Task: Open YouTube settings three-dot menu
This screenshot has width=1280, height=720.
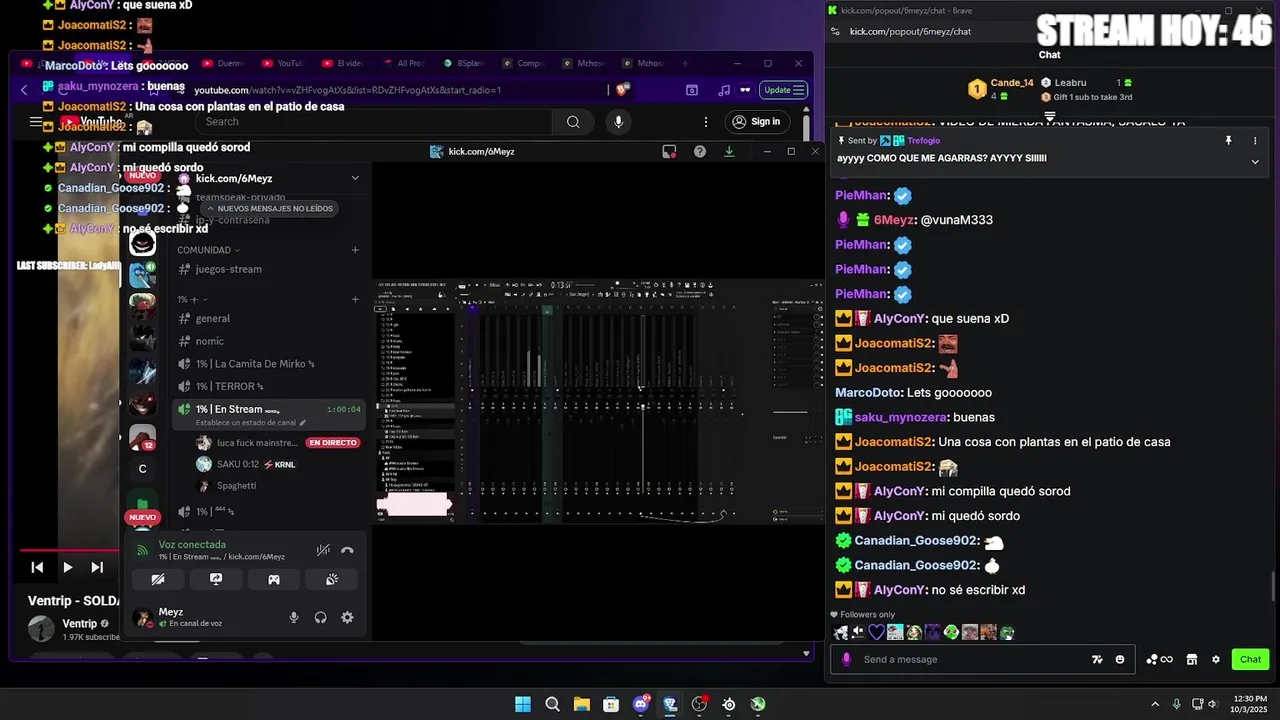Action: pos(706,122)
